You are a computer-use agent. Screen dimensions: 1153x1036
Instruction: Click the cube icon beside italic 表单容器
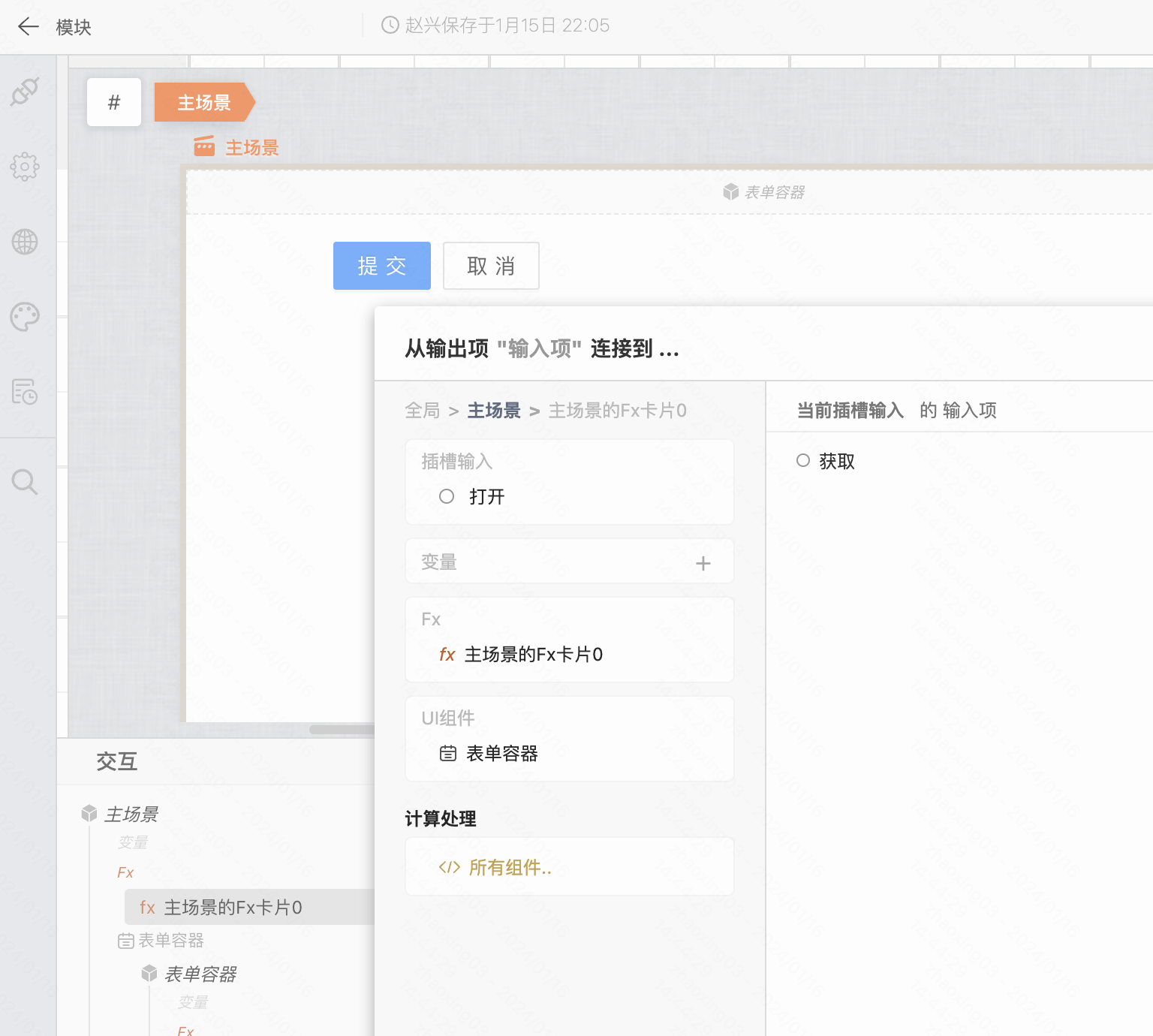(149, 974)
